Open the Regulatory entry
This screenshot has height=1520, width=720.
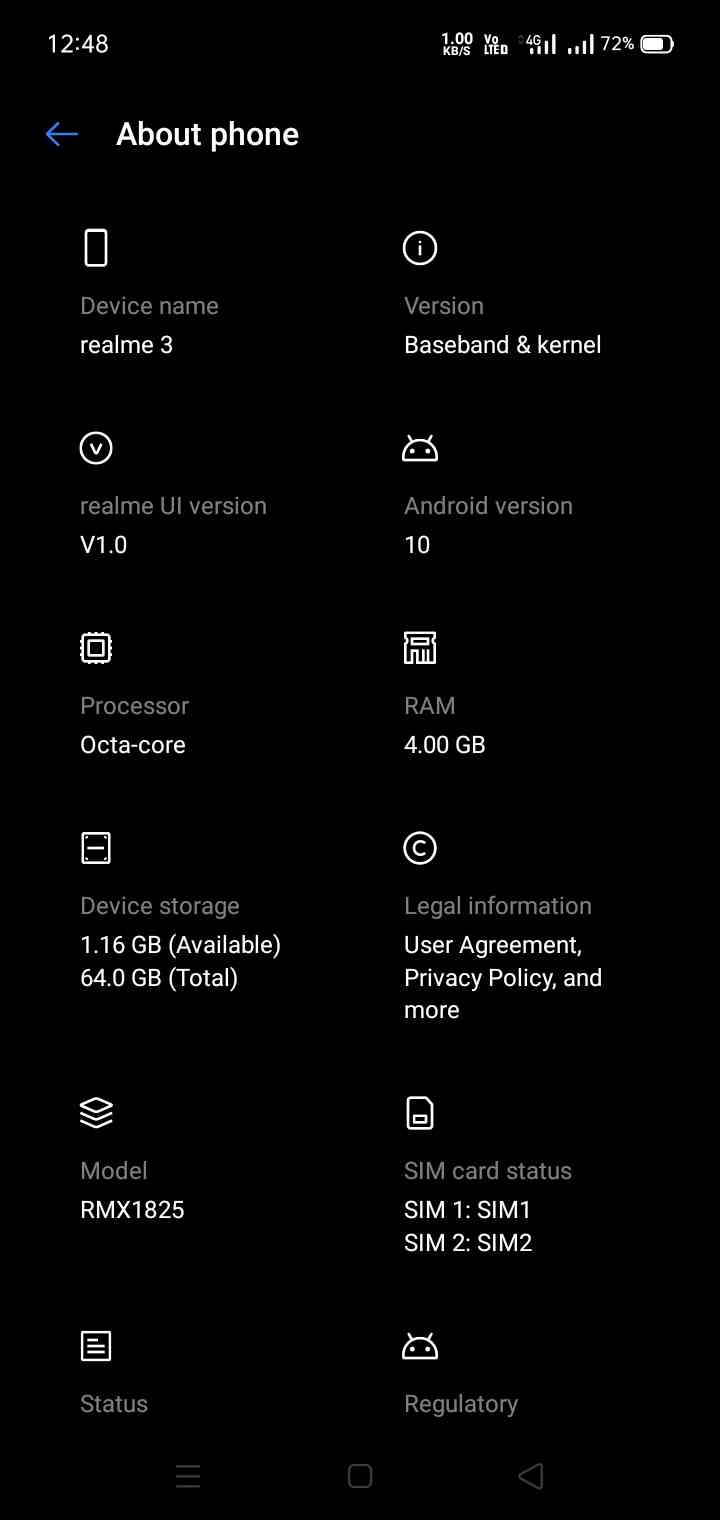coord(461,1404)
